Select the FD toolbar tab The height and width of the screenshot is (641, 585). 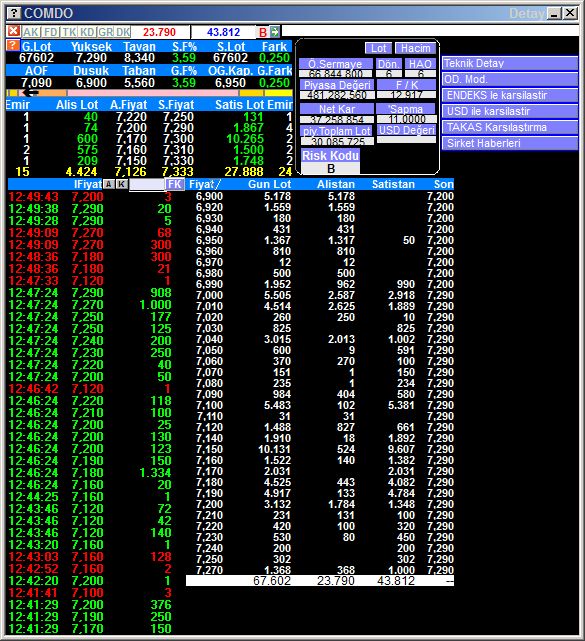(x=51, y=32)
